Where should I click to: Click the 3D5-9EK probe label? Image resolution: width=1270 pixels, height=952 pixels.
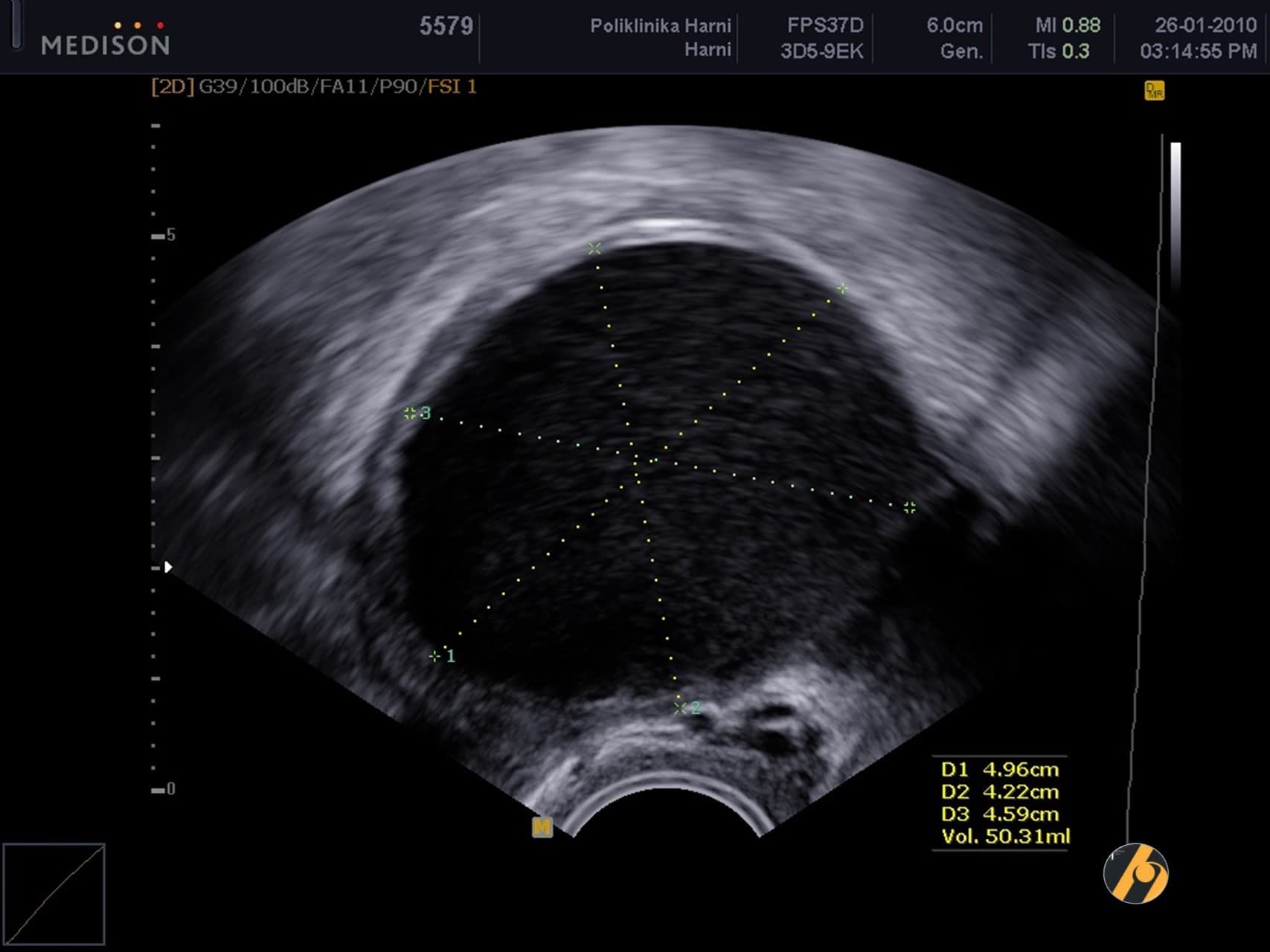pos(821,51)
